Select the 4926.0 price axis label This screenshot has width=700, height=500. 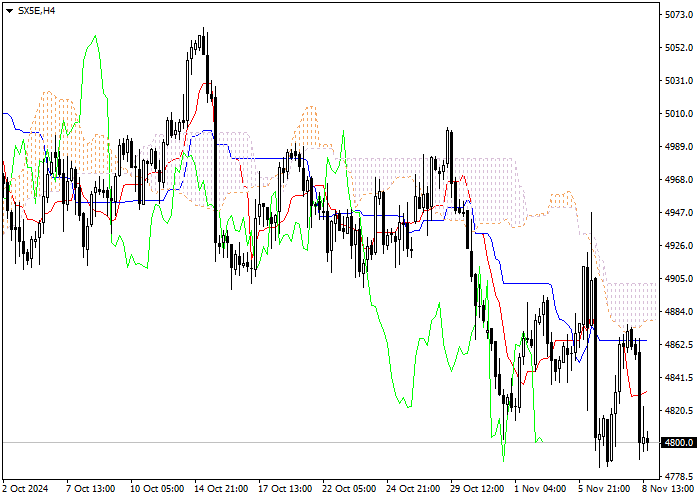pyautogui.click(x=679, y=246)
